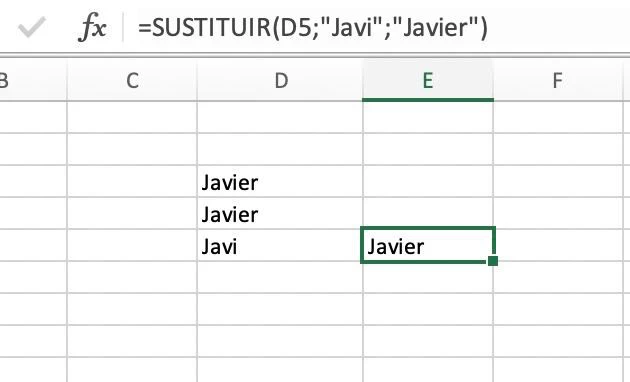The height and width of the screenshot is (382, 630).
Task: Click the empty C cell left of Javi
Action: (132, 246)
